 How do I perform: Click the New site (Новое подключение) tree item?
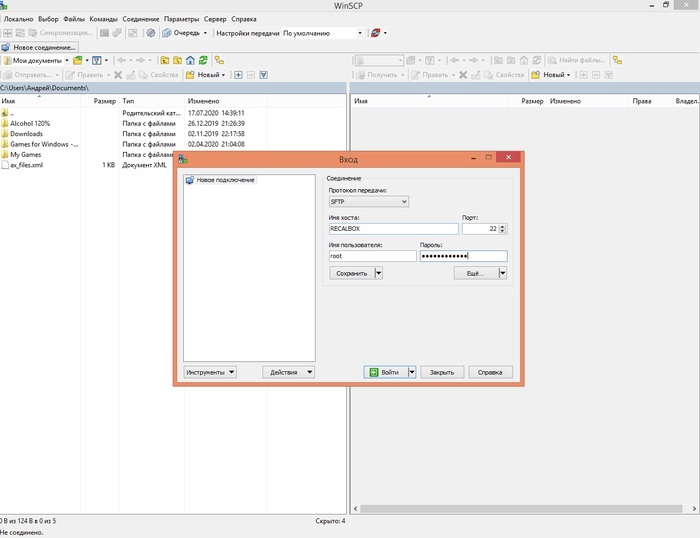(x=225, y=180)
